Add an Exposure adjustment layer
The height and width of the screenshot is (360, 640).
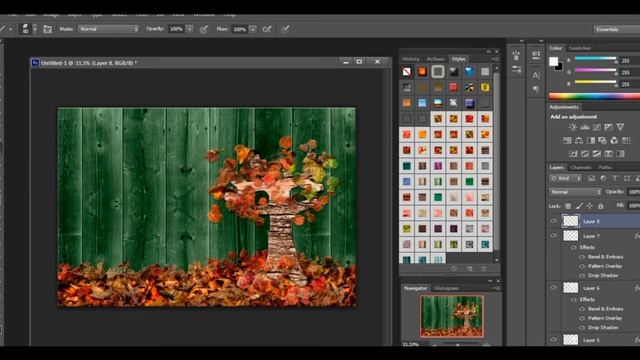pos(609,127)
